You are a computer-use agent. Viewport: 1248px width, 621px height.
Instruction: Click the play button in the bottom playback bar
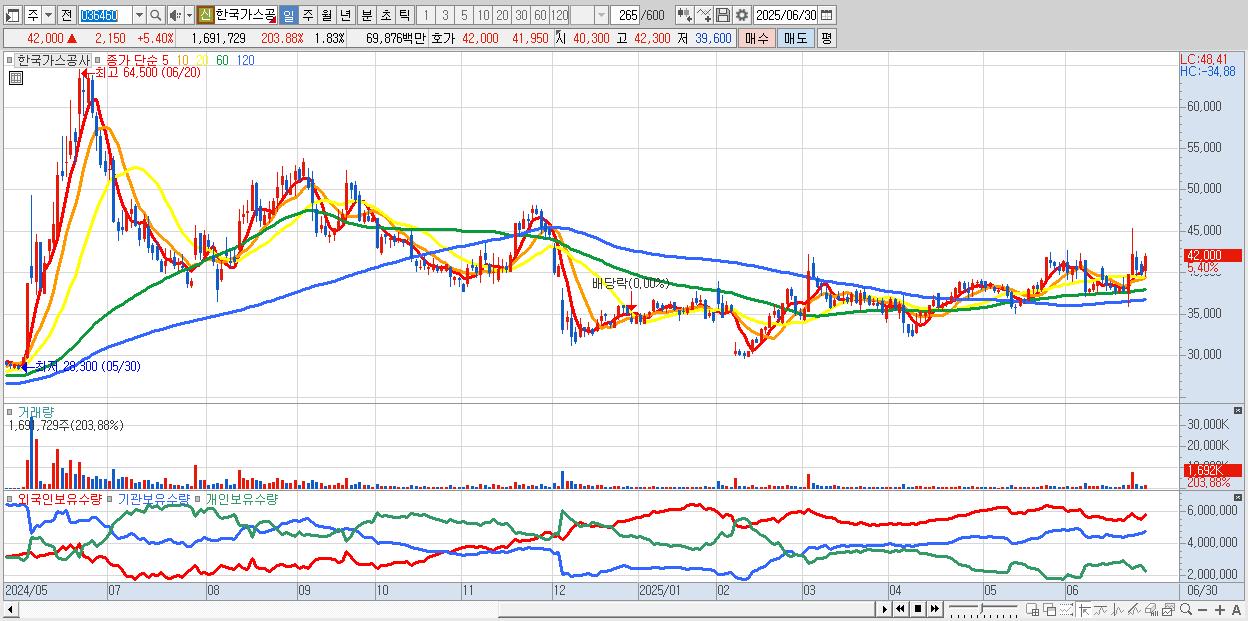[x=885, y=609]
